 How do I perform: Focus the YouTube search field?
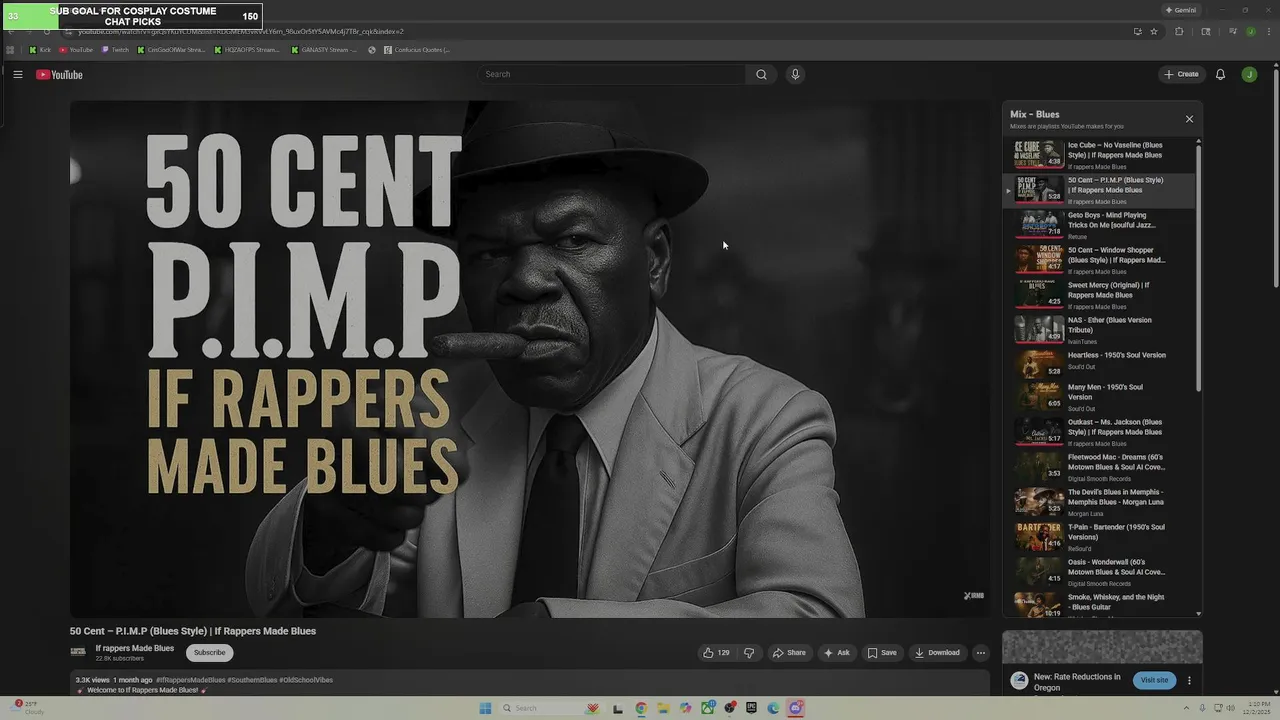(611, 74)
